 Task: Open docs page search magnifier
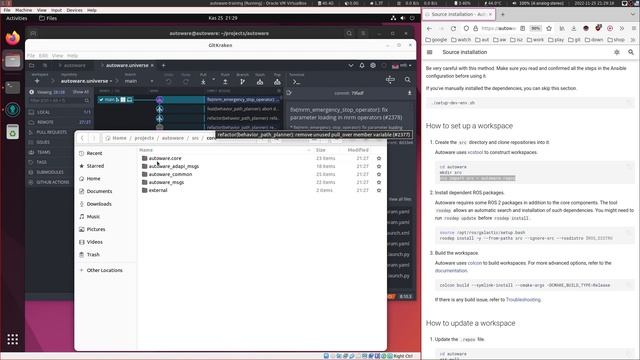coord(631,52)
